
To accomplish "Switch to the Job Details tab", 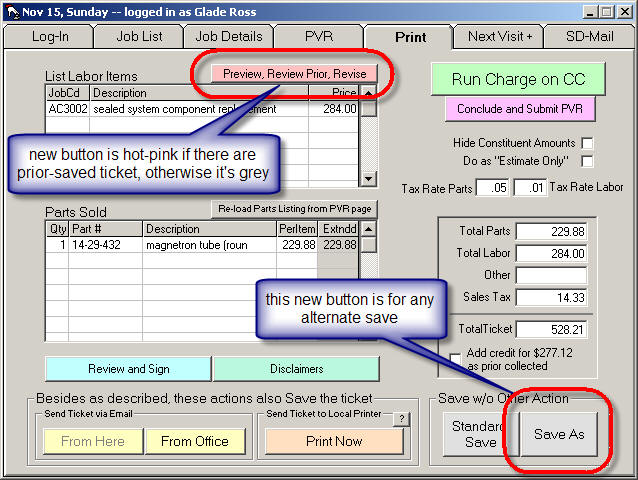I will 228,37.
